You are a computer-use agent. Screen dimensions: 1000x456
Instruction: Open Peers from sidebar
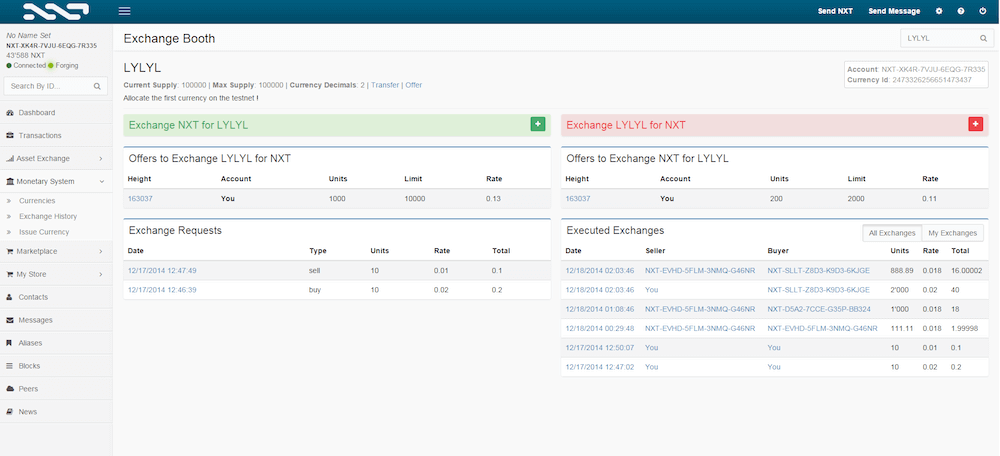tap(56, 389)
